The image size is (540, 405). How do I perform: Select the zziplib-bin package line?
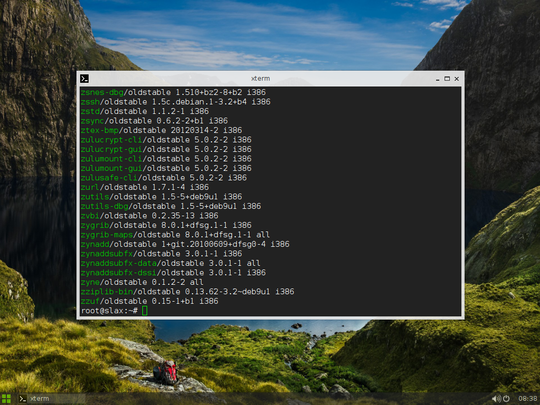click(187, 292)
